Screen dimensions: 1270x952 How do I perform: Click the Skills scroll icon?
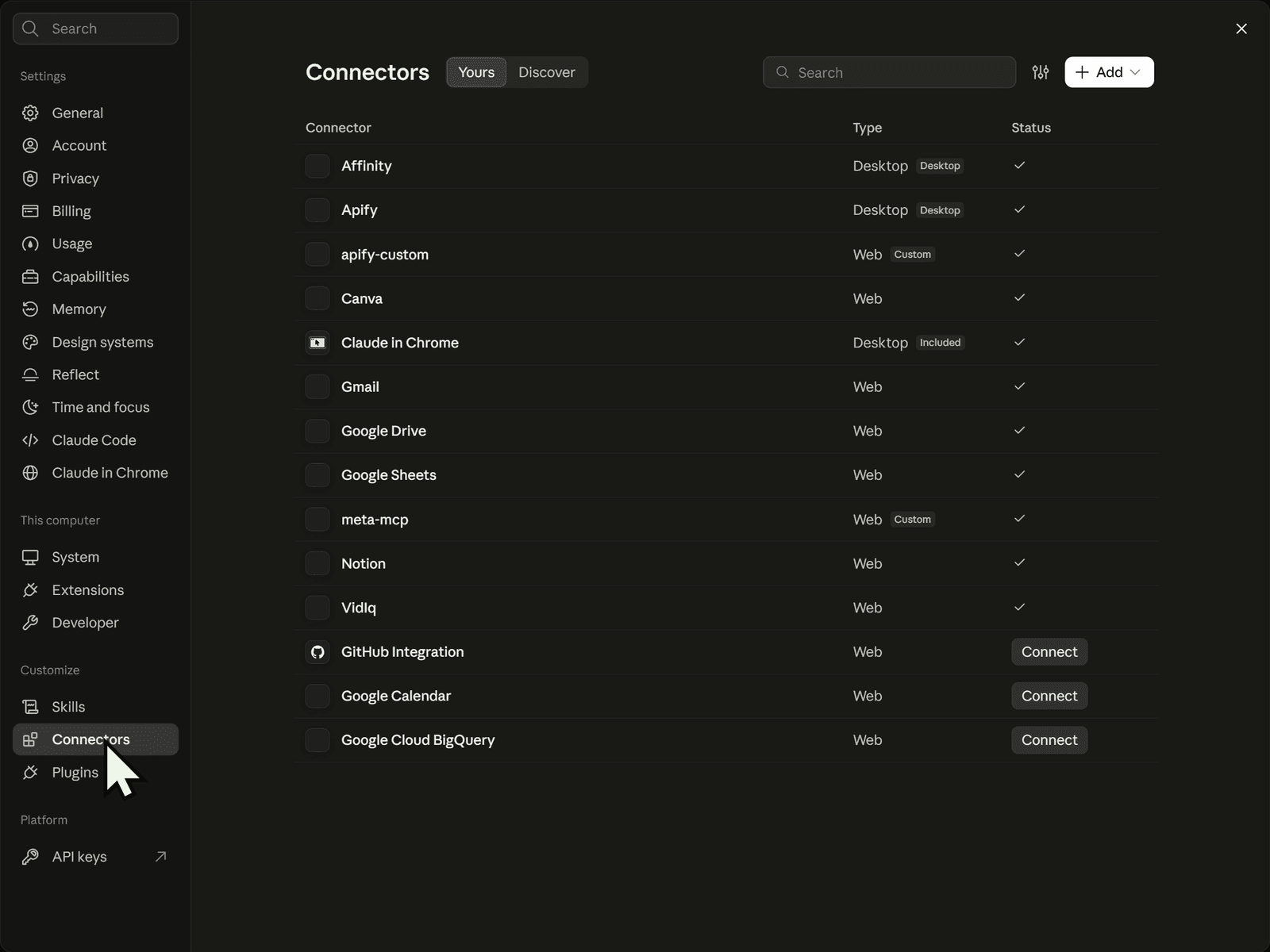coord(30,707)
